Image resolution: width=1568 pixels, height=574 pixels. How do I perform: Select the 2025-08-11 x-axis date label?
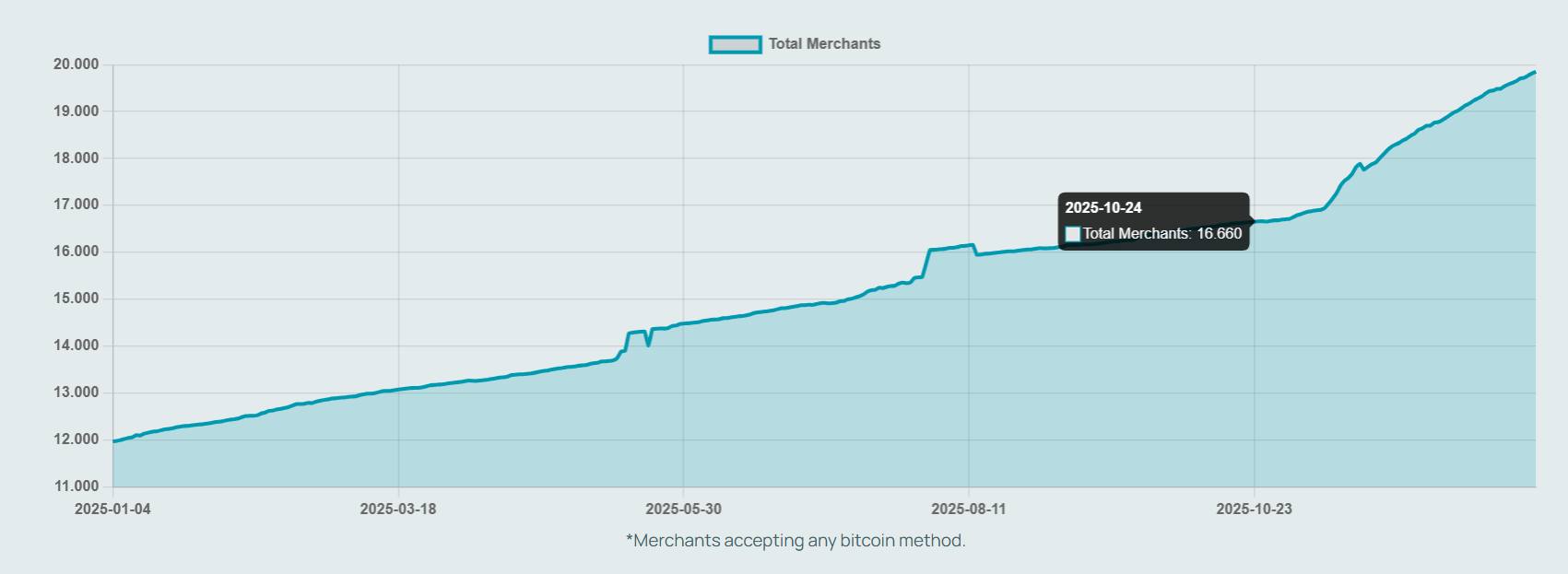click(969, 510)
